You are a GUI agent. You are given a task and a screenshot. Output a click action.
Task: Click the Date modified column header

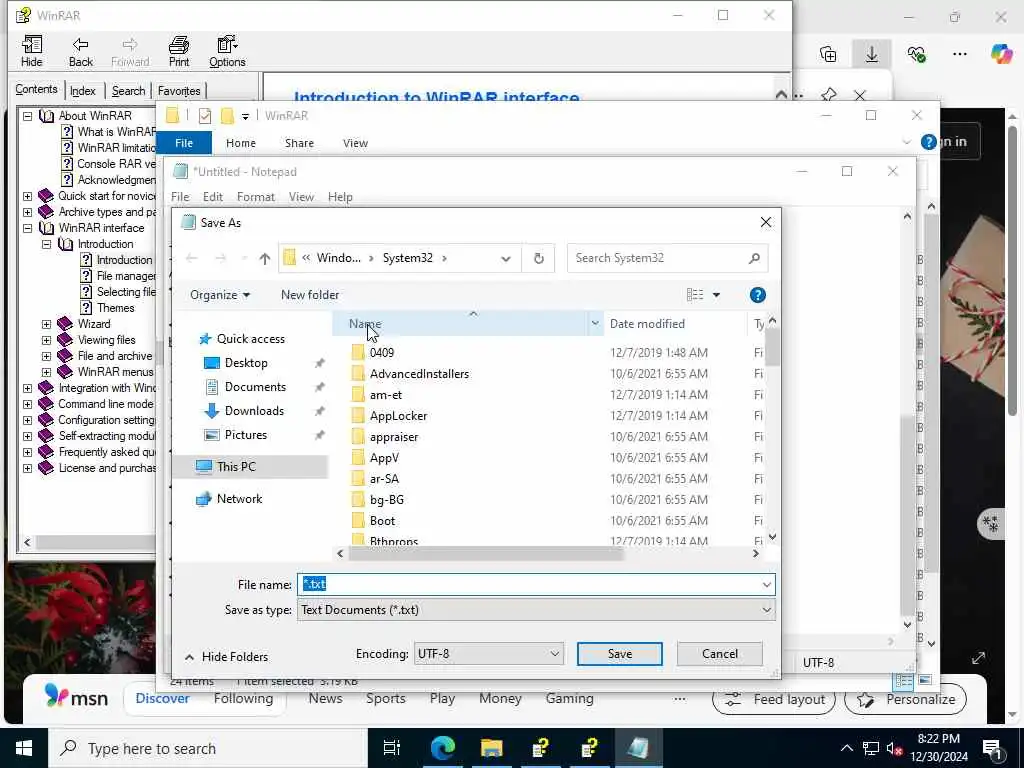[x=675, y=324]
